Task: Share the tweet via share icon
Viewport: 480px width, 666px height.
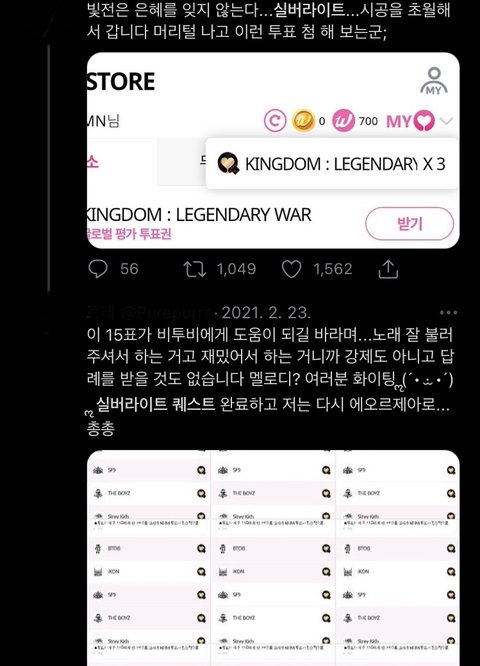Action: click(x=388, y=269)
